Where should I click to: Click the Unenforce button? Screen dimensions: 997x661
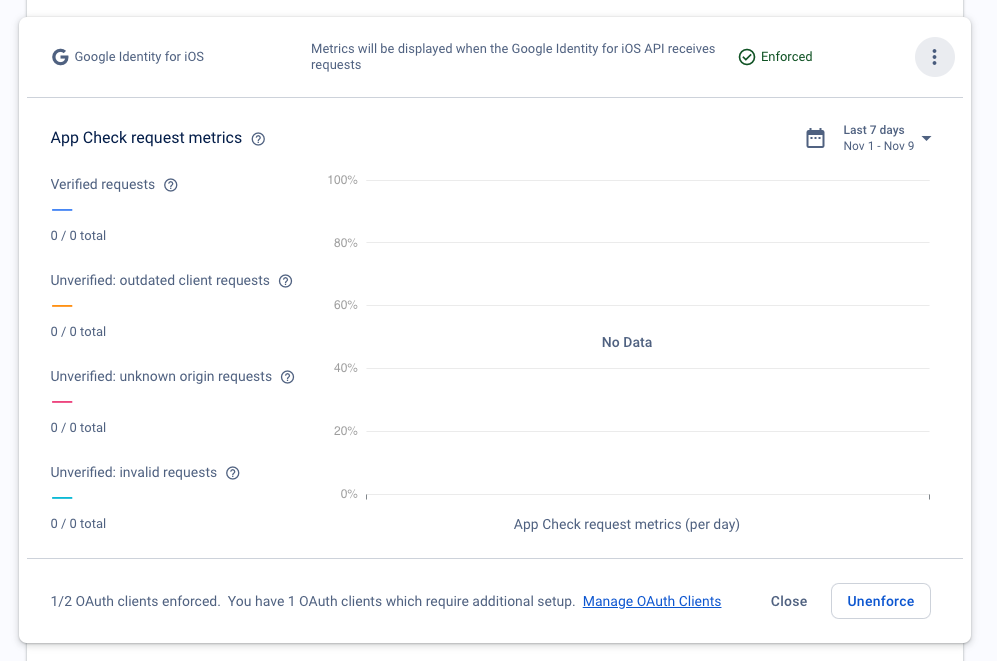click(x=880, y=601)
